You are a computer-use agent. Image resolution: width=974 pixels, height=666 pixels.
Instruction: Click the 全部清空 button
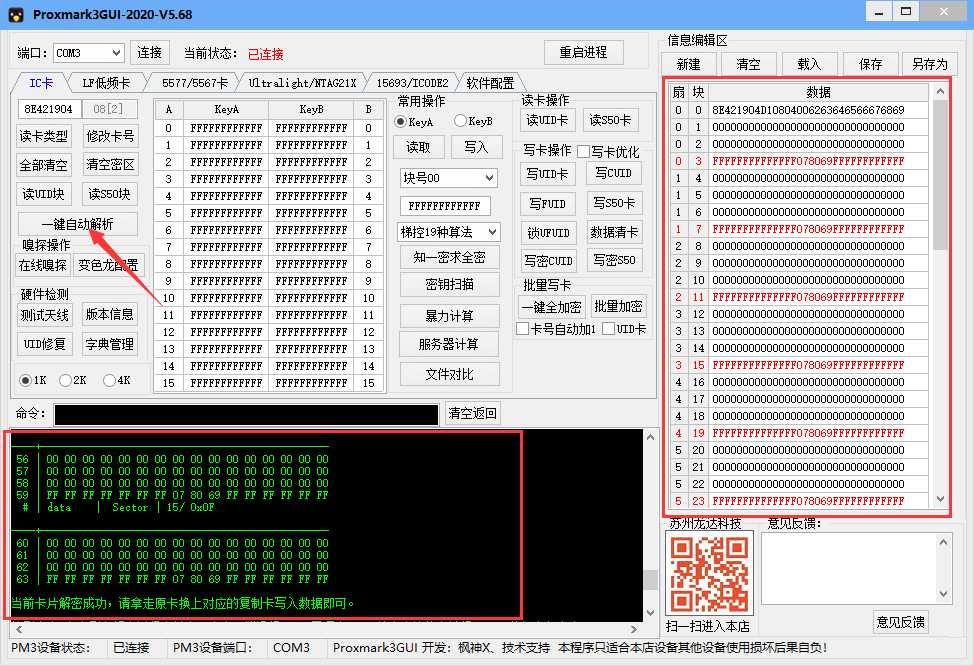click(x=43, y=165)
